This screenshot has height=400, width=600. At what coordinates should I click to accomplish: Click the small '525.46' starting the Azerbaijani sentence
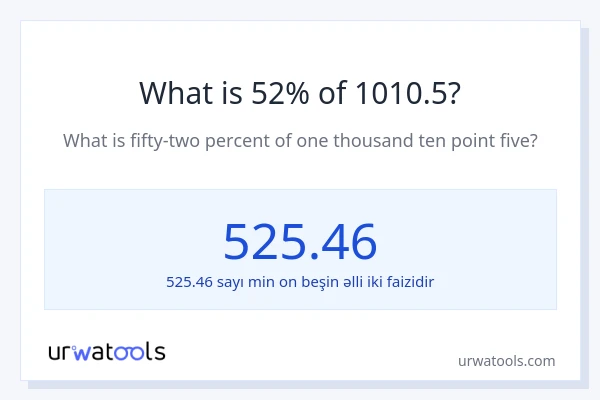point(190,282)
